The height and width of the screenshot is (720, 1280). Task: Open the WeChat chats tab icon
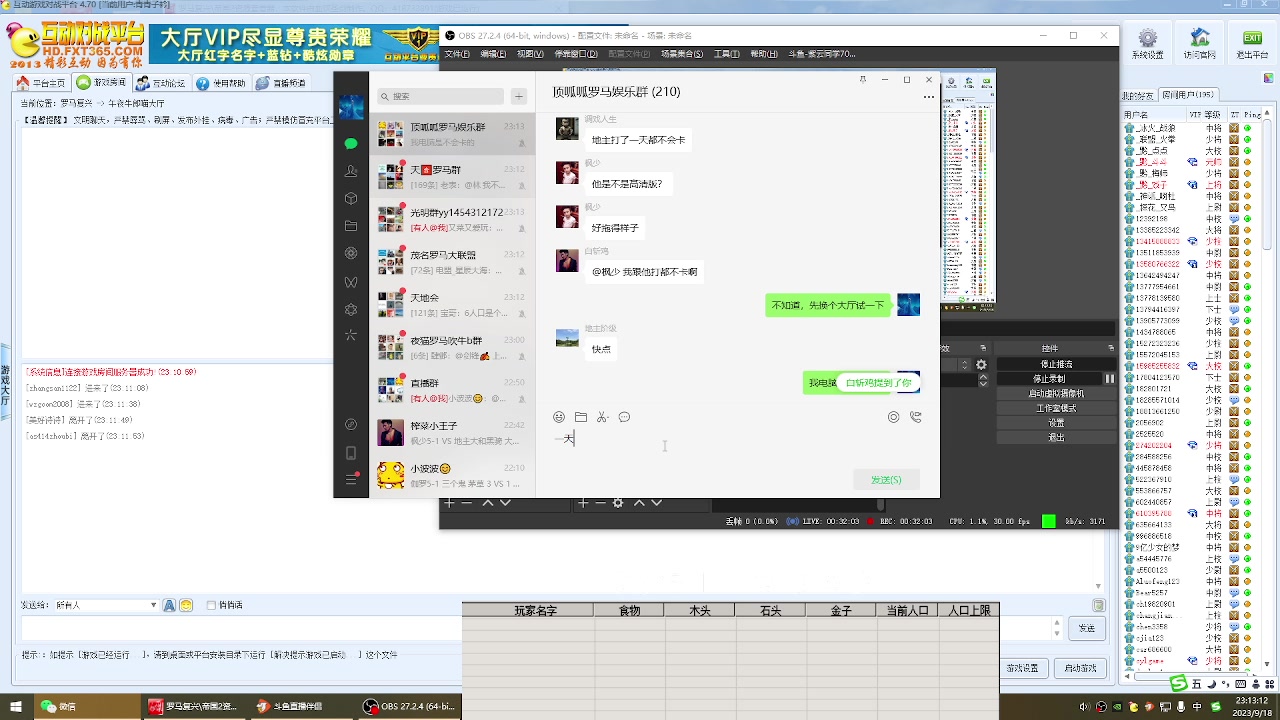[351, 144]
